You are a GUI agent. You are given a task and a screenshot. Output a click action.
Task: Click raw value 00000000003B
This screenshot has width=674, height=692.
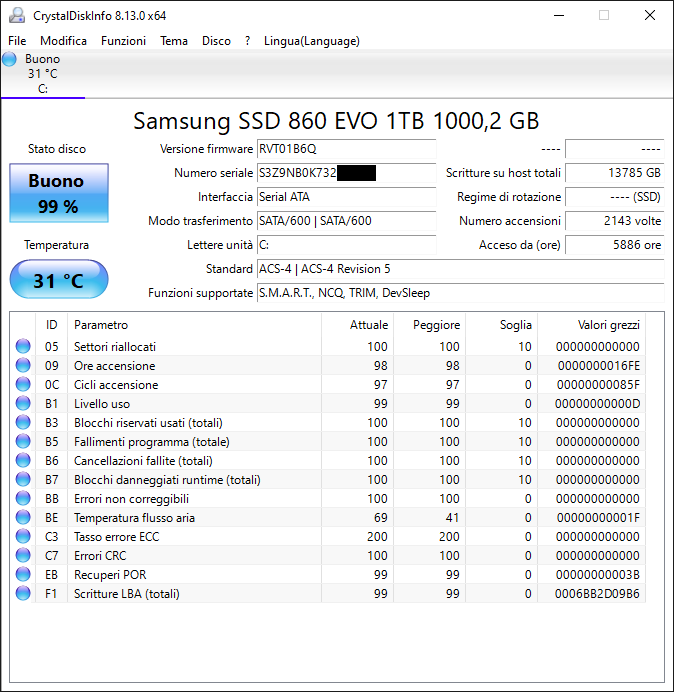click(598, 574)
